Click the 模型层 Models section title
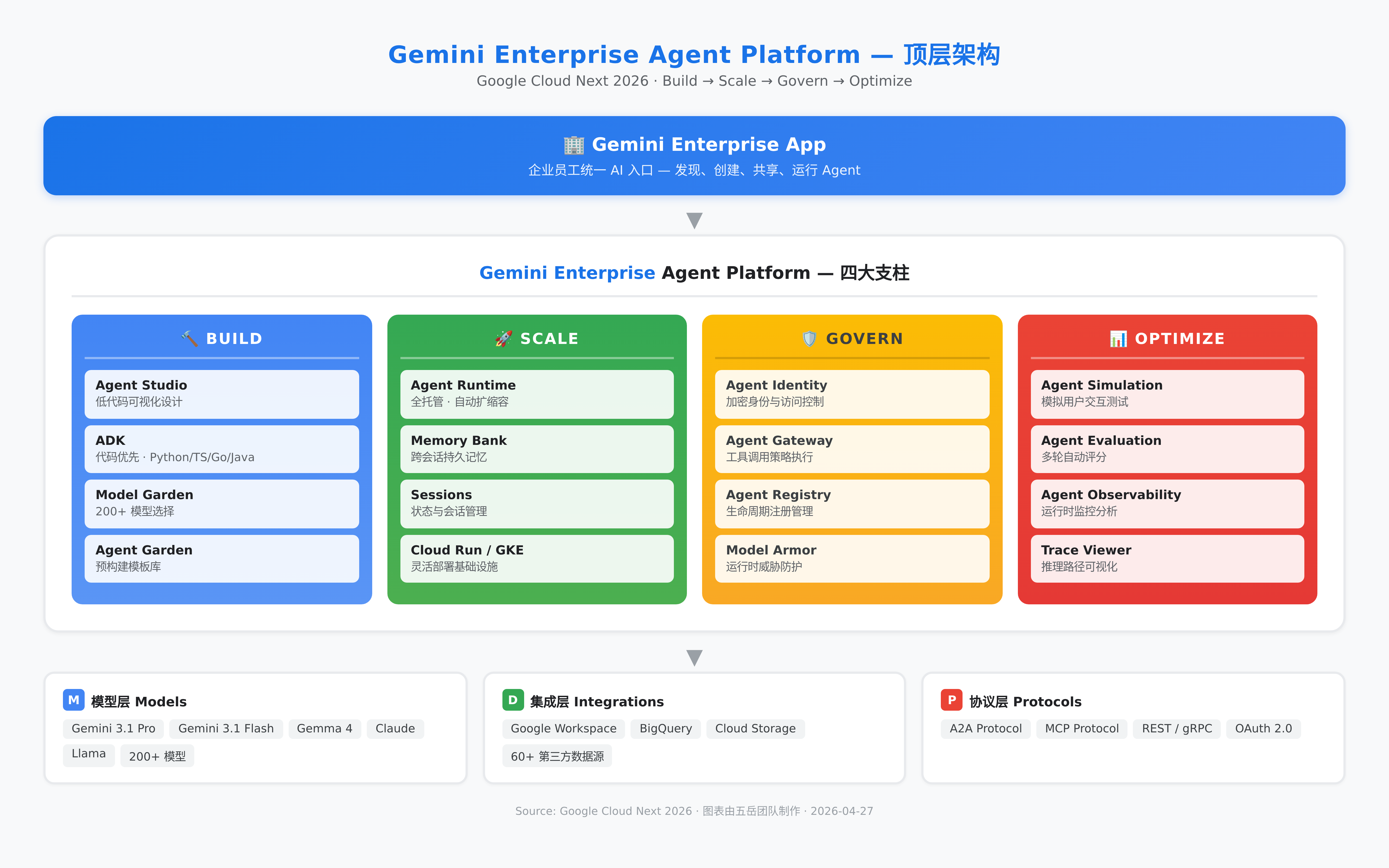Image resolution: width=1389 pixels, height=868 pixels. point(138,701)
